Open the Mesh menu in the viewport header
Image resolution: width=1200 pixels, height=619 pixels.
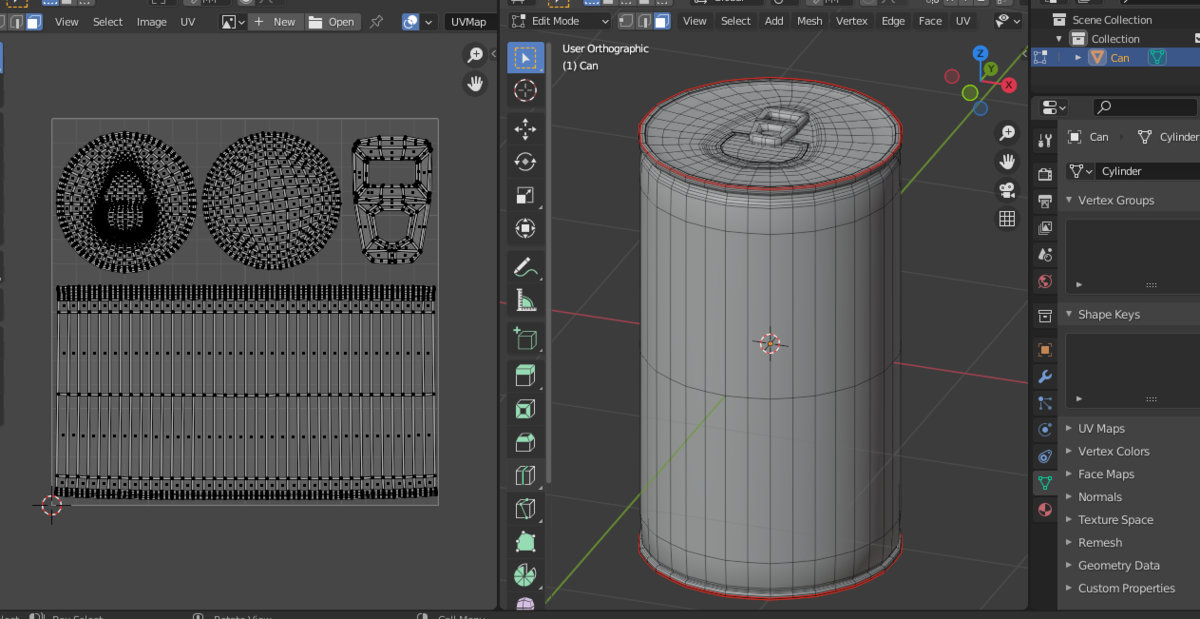coord(809,21)
